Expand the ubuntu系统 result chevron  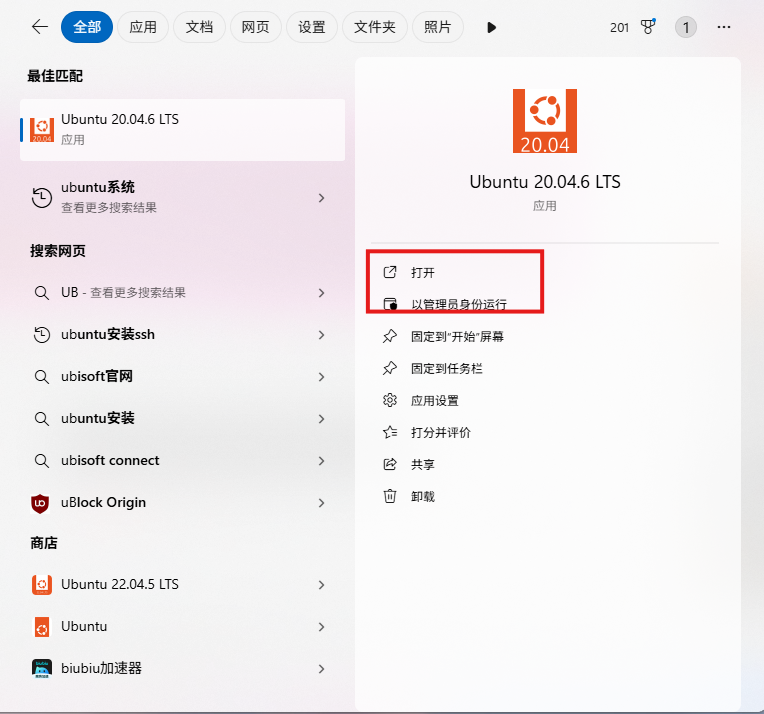click(321, 198)
